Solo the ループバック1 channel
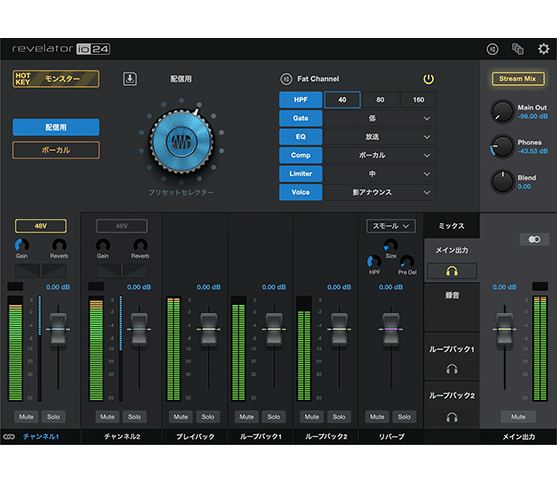Viewport: 557px width, 483px height. (274, 417)
